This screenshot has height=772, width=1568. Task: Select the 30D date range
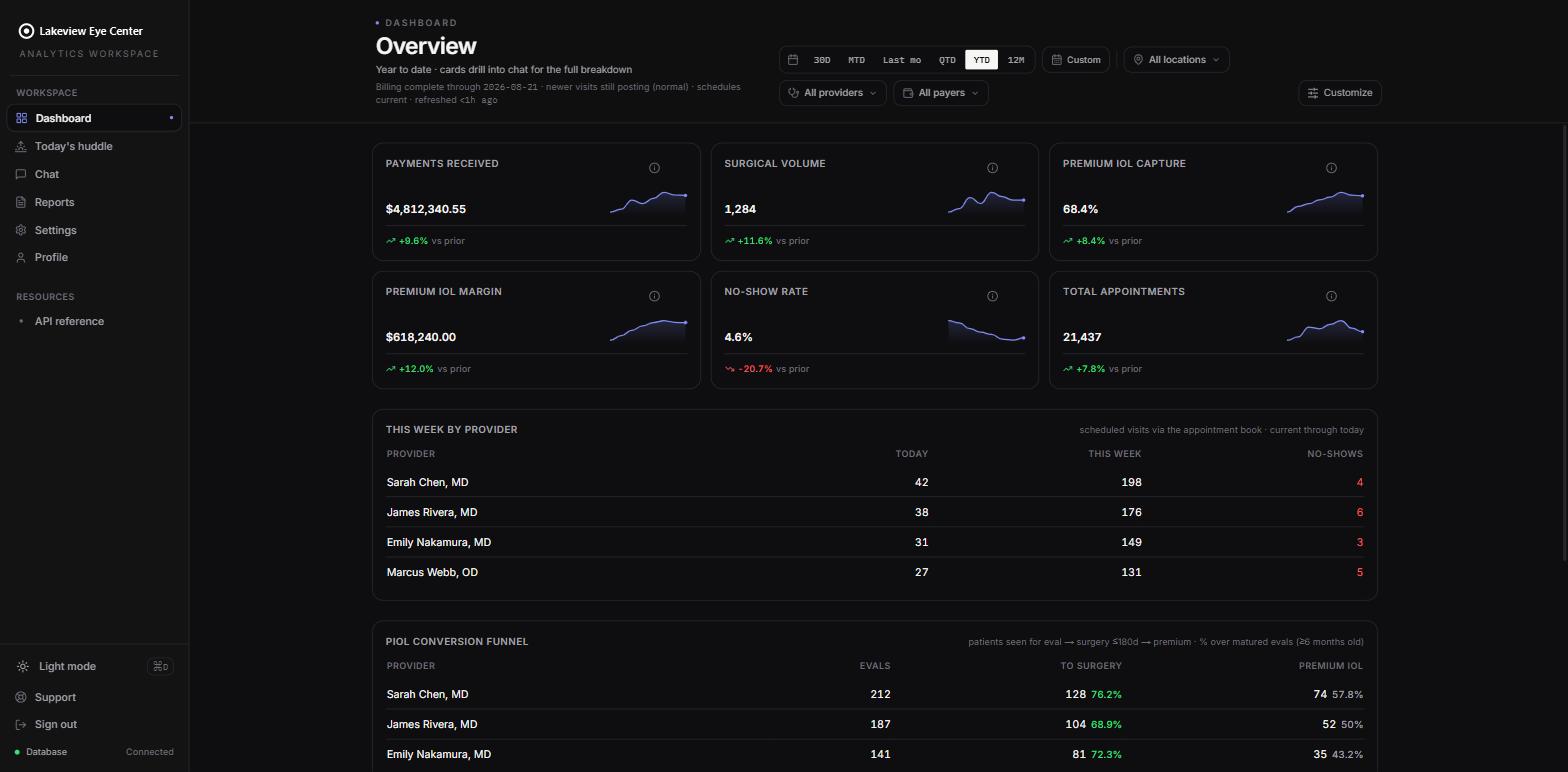[x=822, y=60]
